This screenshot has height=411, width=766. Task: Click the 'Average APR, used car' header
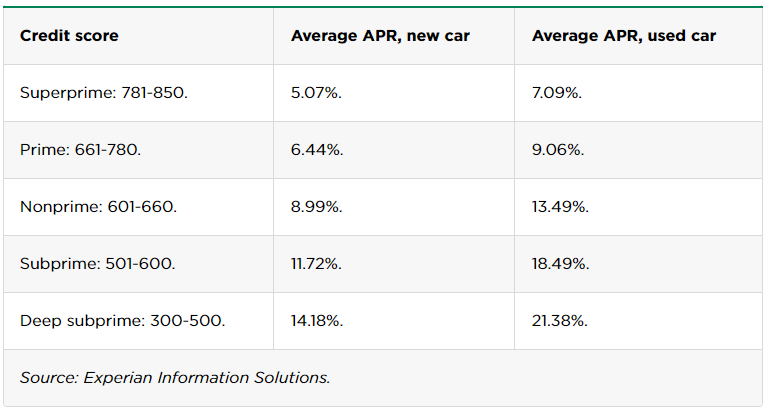623,36
